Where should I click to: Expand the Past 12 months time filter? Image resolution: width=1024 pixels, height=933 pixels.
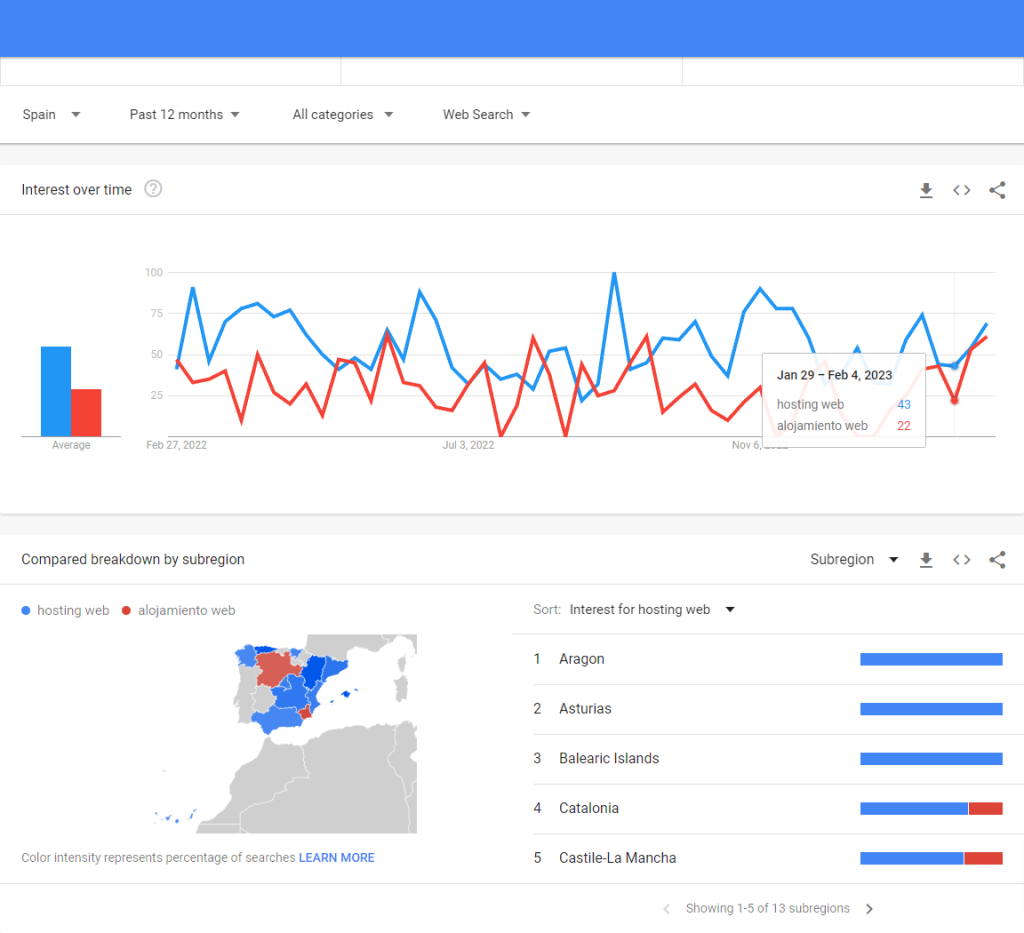point(185,115)
